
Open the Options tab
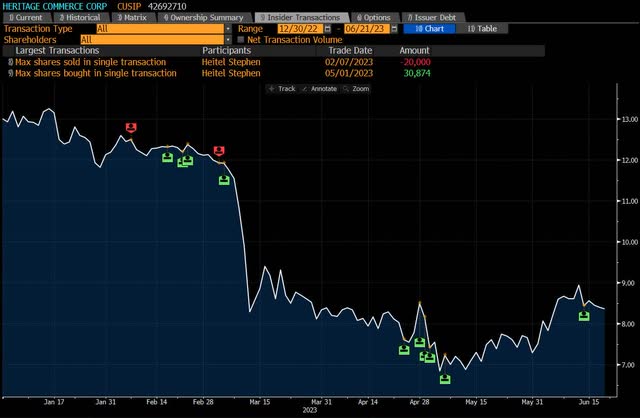(374, 18)
